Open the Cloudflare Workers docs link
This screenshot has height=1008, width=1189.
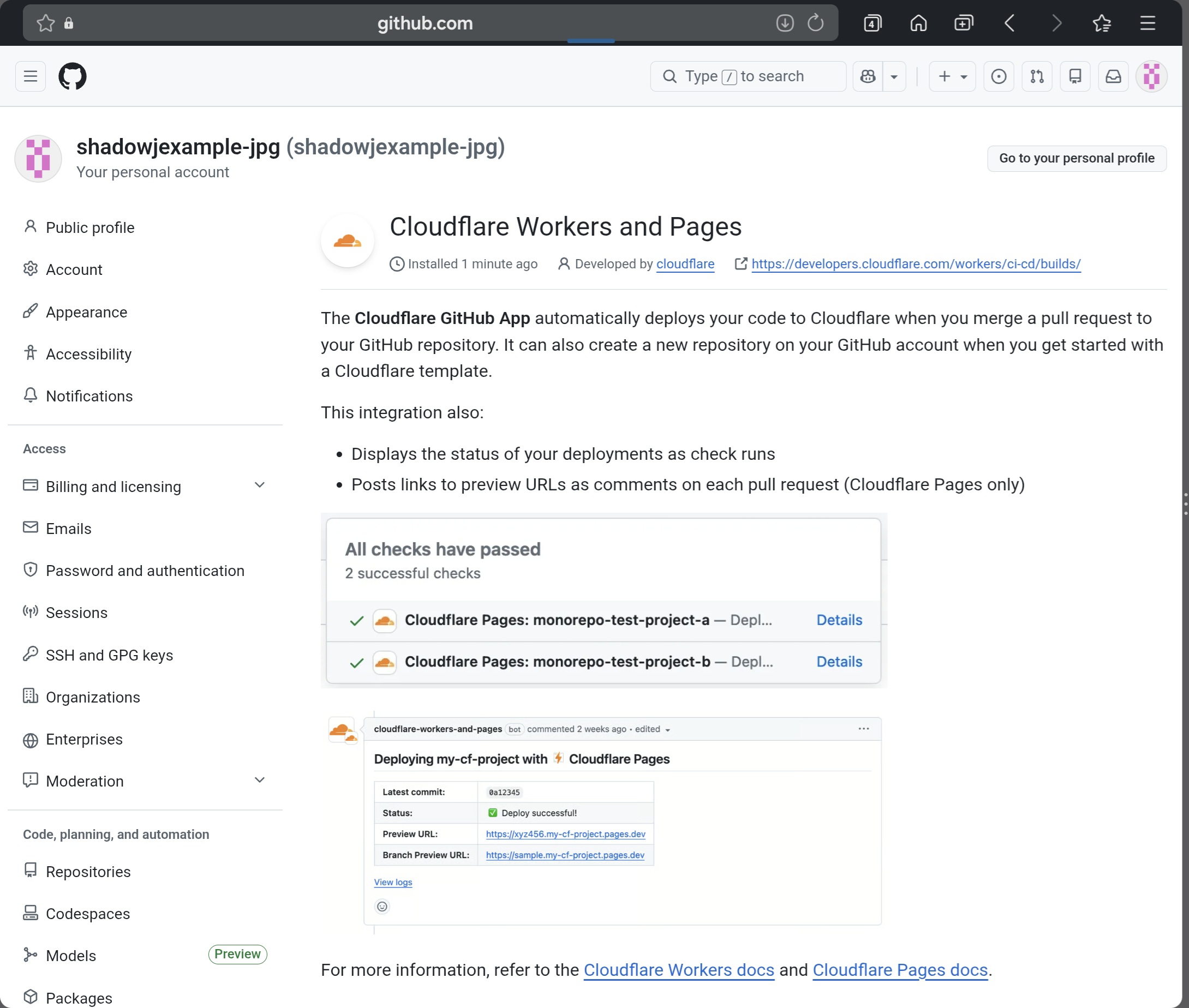678,970
